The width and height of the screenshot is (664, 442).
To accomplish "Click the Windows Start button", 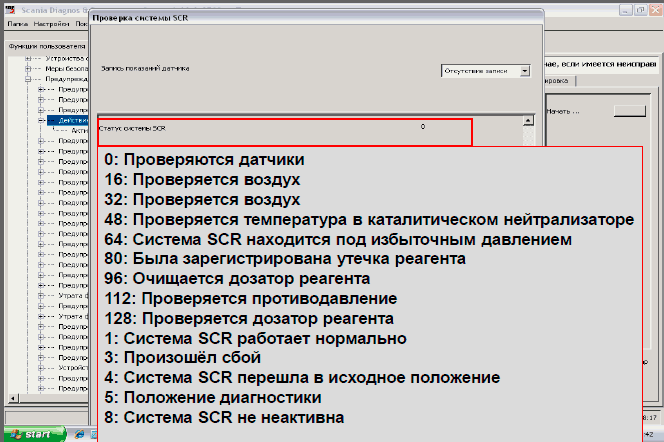I will [x=35, y=434].
